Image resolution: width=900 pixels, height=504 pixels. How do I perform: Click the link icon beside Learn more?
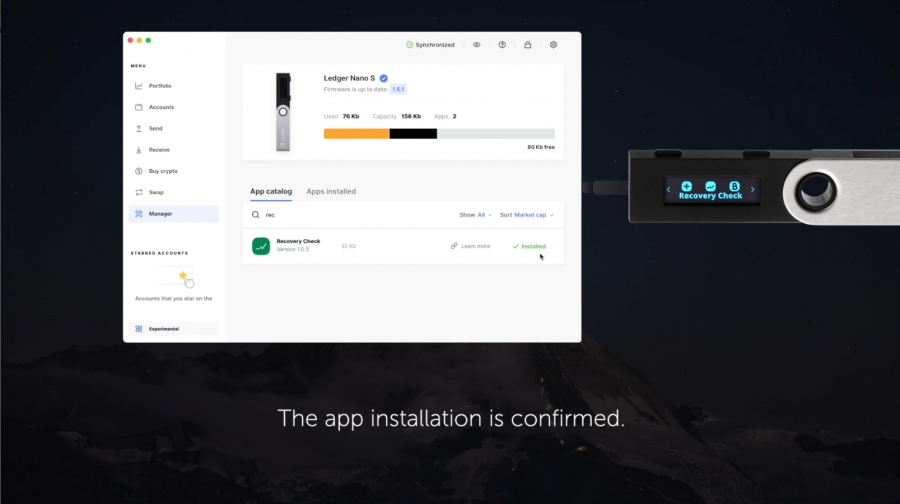coord(454,246)
